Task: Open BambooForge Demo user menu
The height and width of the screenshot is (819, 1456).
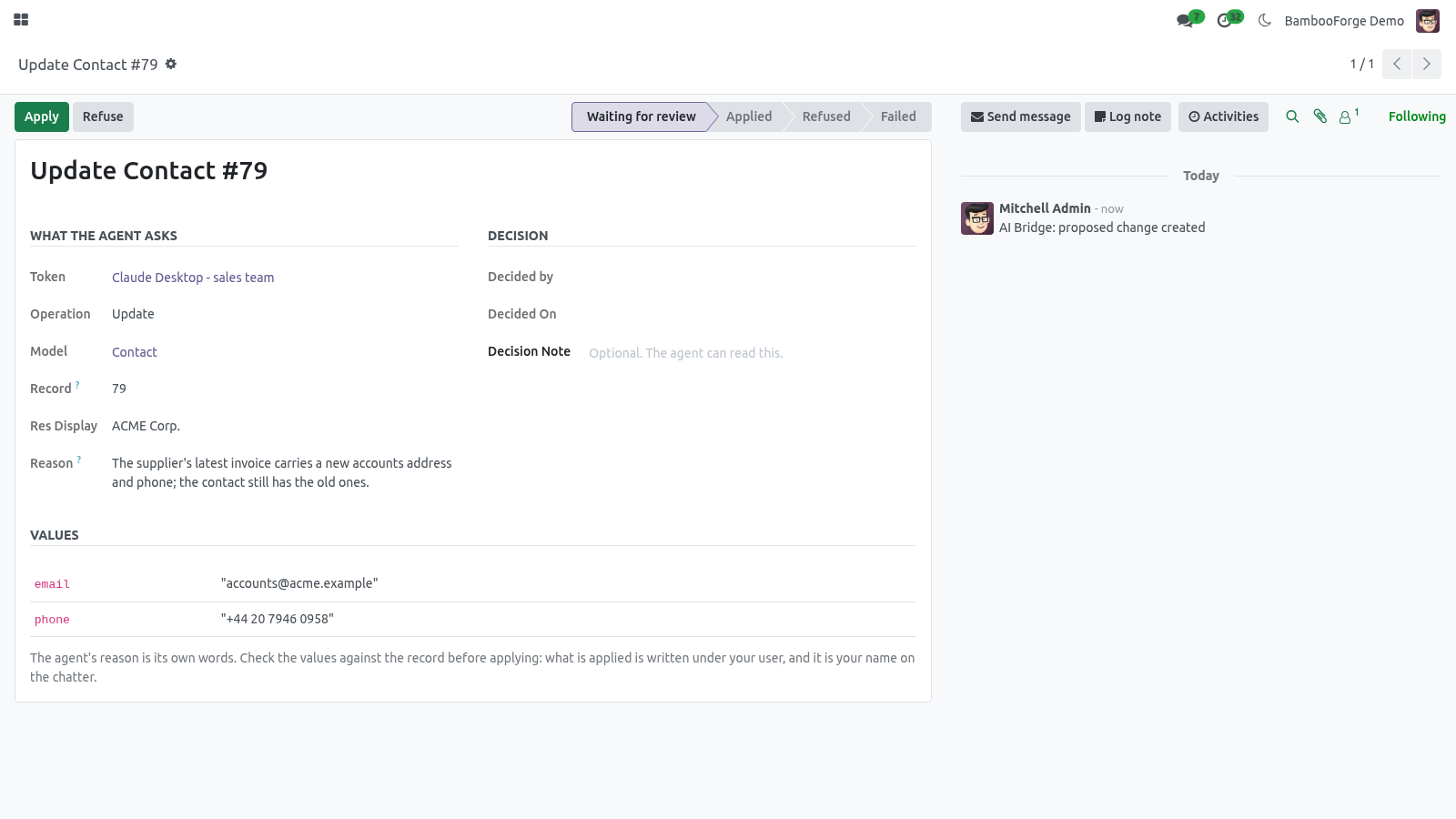Action: (1344, 21)
